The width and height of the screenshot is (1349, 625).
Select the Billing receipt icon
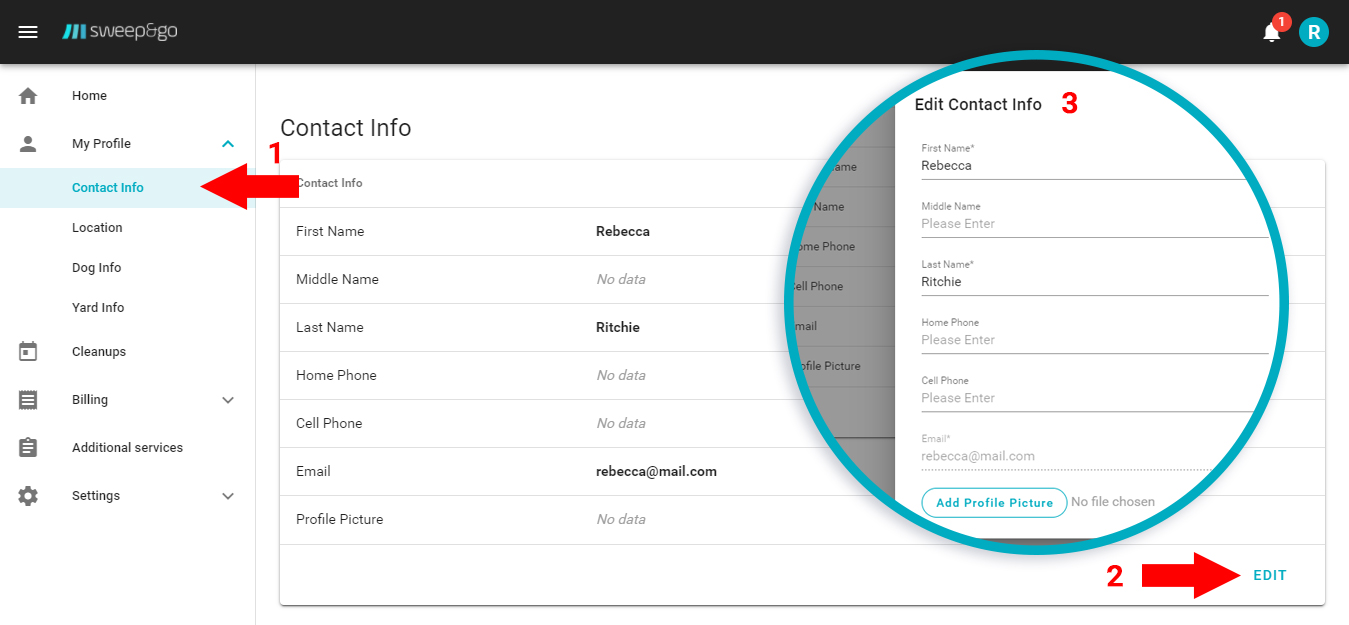pos(28,399)
